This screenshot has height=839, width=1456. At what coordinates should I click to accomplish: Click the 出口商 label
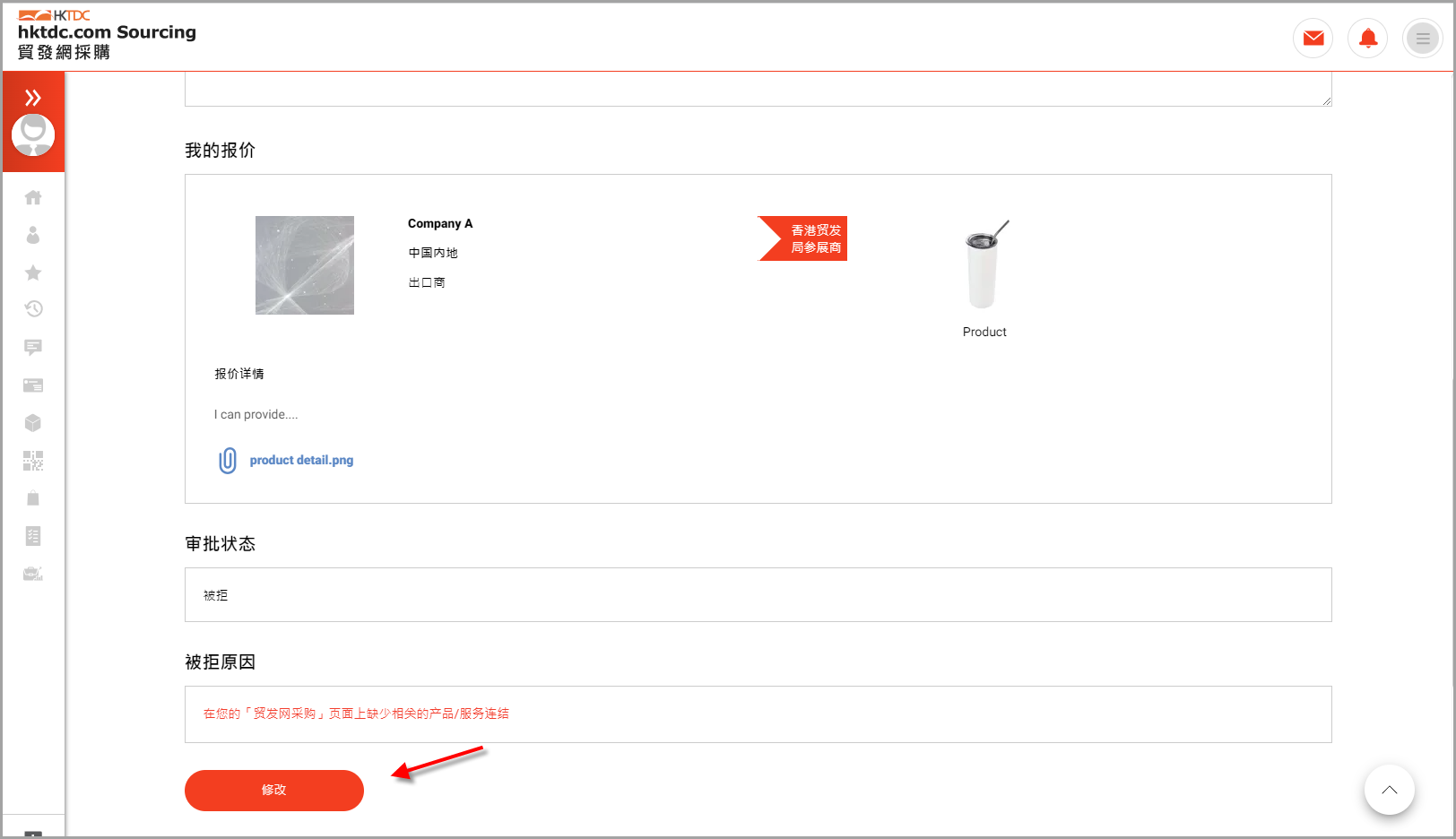(x=427, y=283)
